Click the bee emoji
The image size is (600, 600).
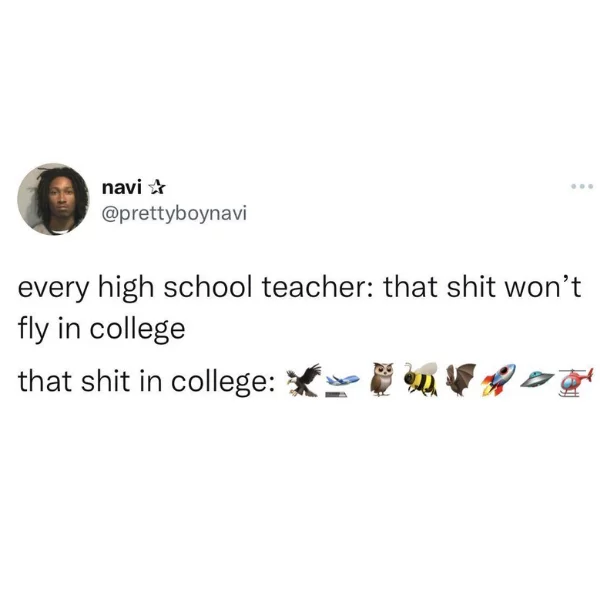[421, 379]
